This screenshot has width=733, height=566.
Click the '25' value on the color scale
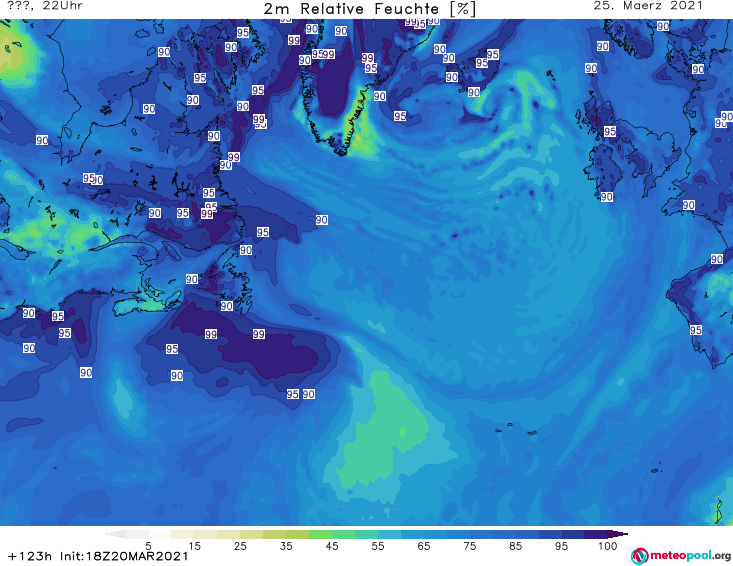click(240, 546)
